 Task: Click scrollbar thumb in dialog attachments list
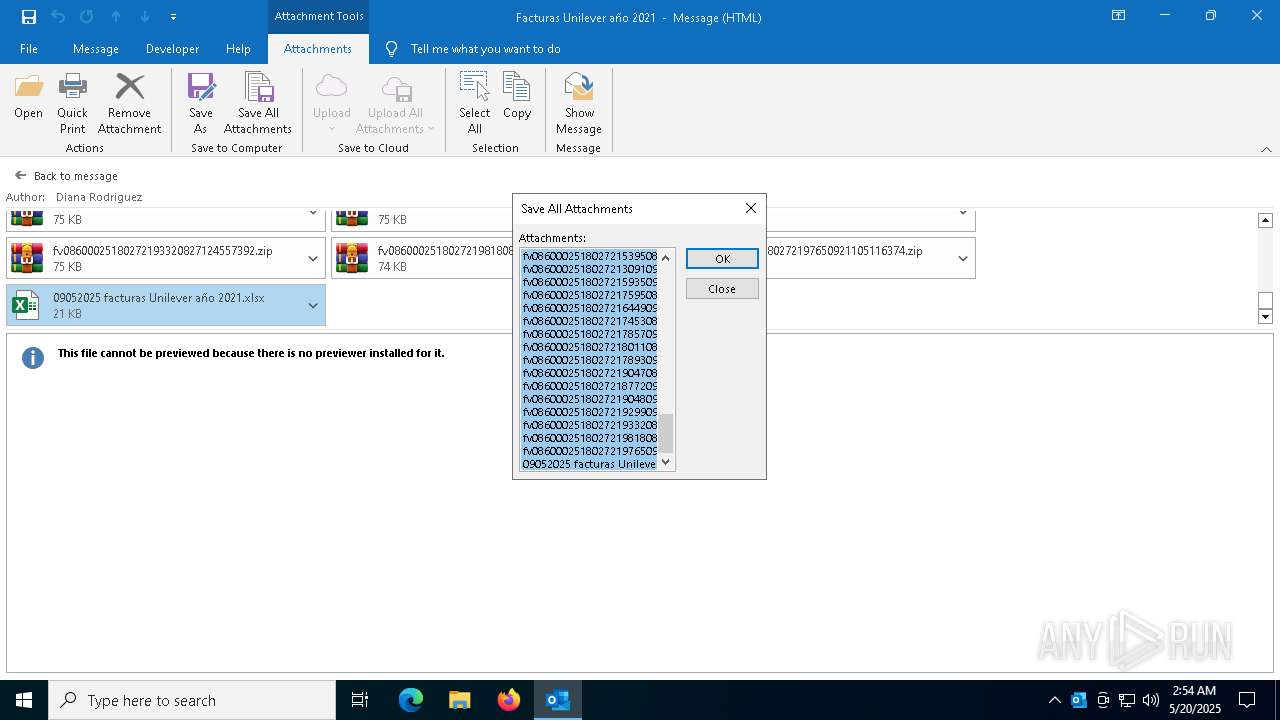coord(666,433)
